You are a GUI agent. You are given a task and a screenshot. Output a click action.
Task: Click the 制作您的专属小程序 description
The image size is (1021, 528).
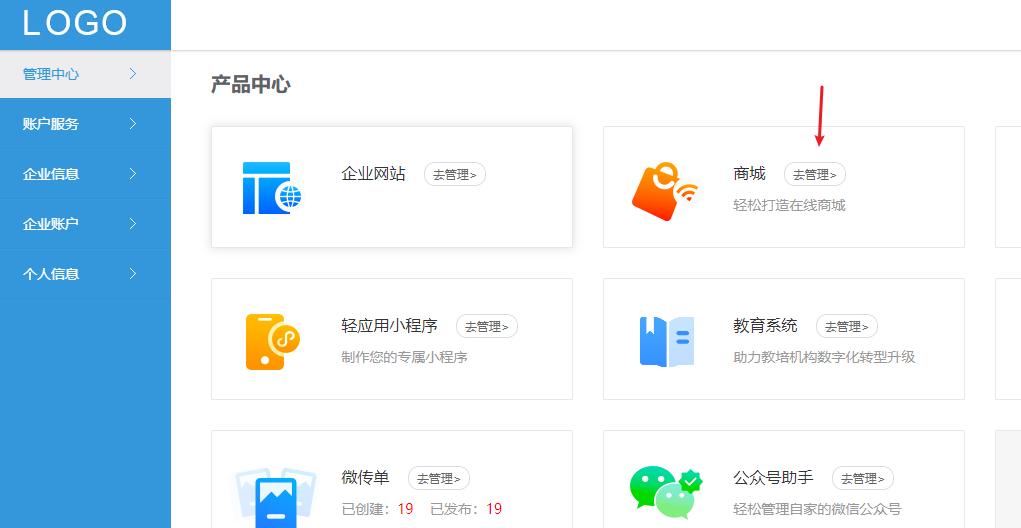coord(404,357)
